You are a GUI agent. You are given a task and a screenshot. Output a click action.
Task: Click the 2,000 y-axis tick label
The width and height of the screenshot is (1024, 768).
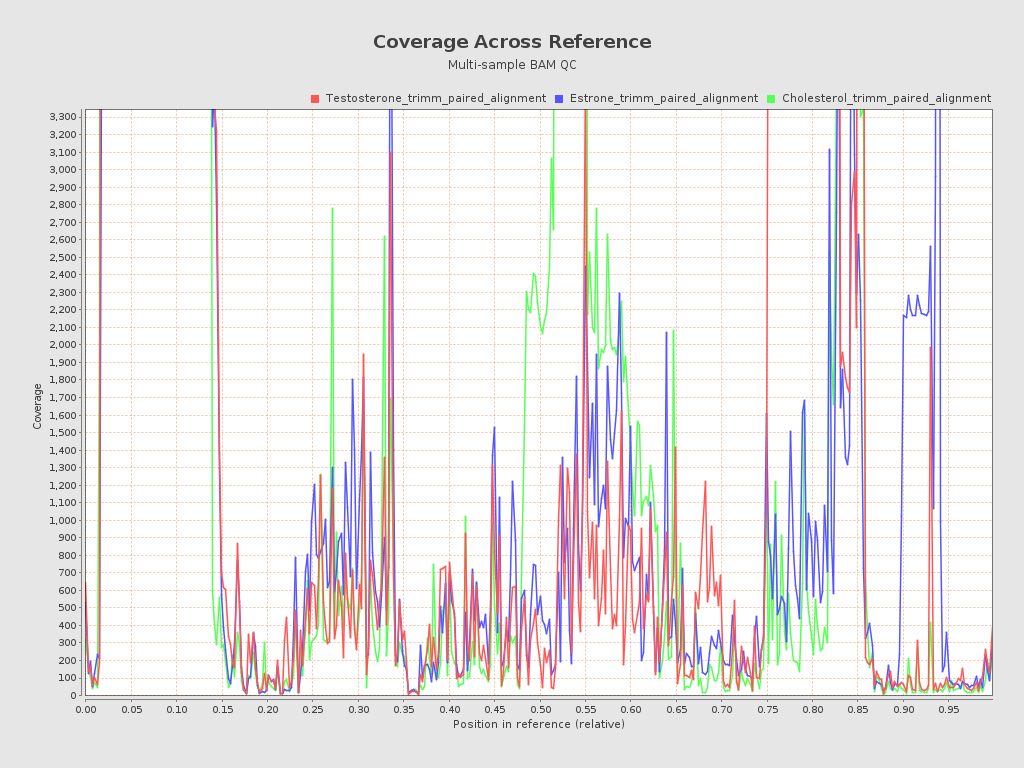63,345
